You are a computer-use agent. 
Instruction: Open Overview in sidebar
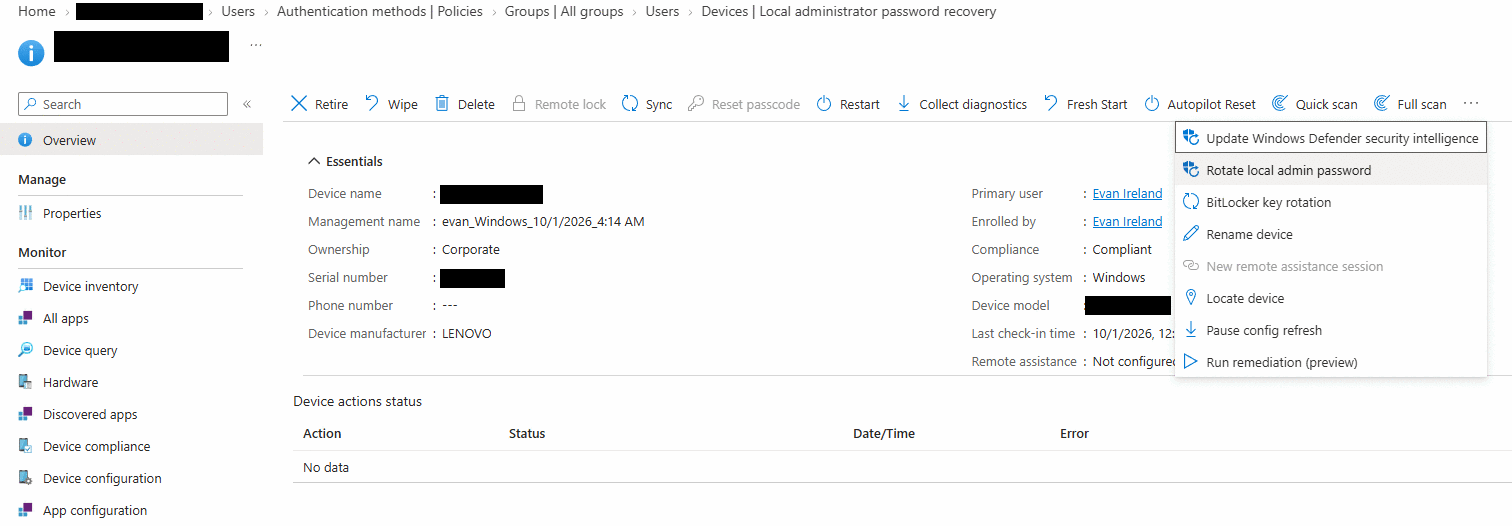click(131, 140)
